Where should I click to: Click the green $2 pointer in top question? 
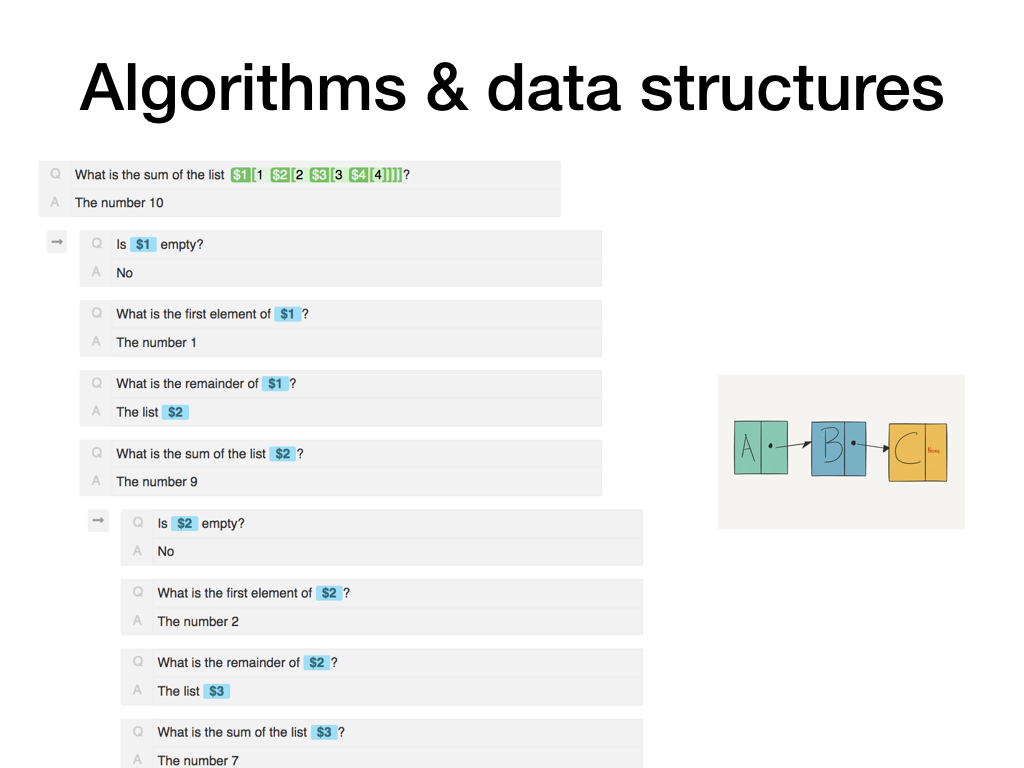pyautogui.click(x=280, y=175)
